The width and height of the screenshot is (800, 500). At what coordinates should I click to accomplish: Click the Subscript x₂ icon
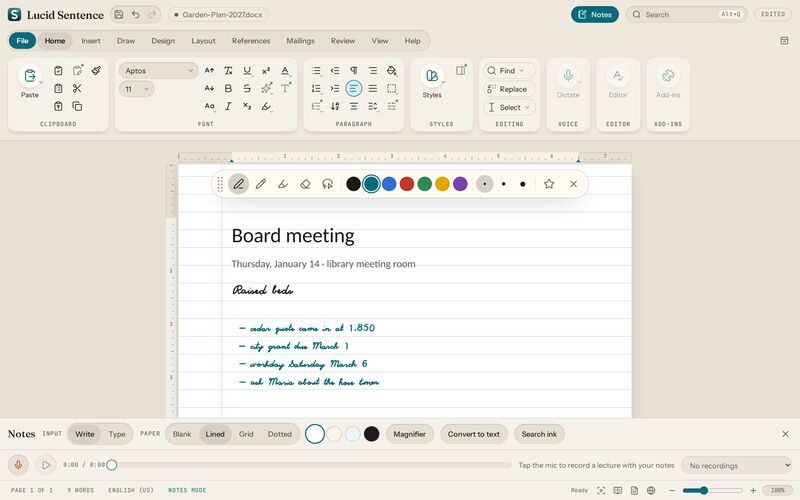click(x=247, y=106)
